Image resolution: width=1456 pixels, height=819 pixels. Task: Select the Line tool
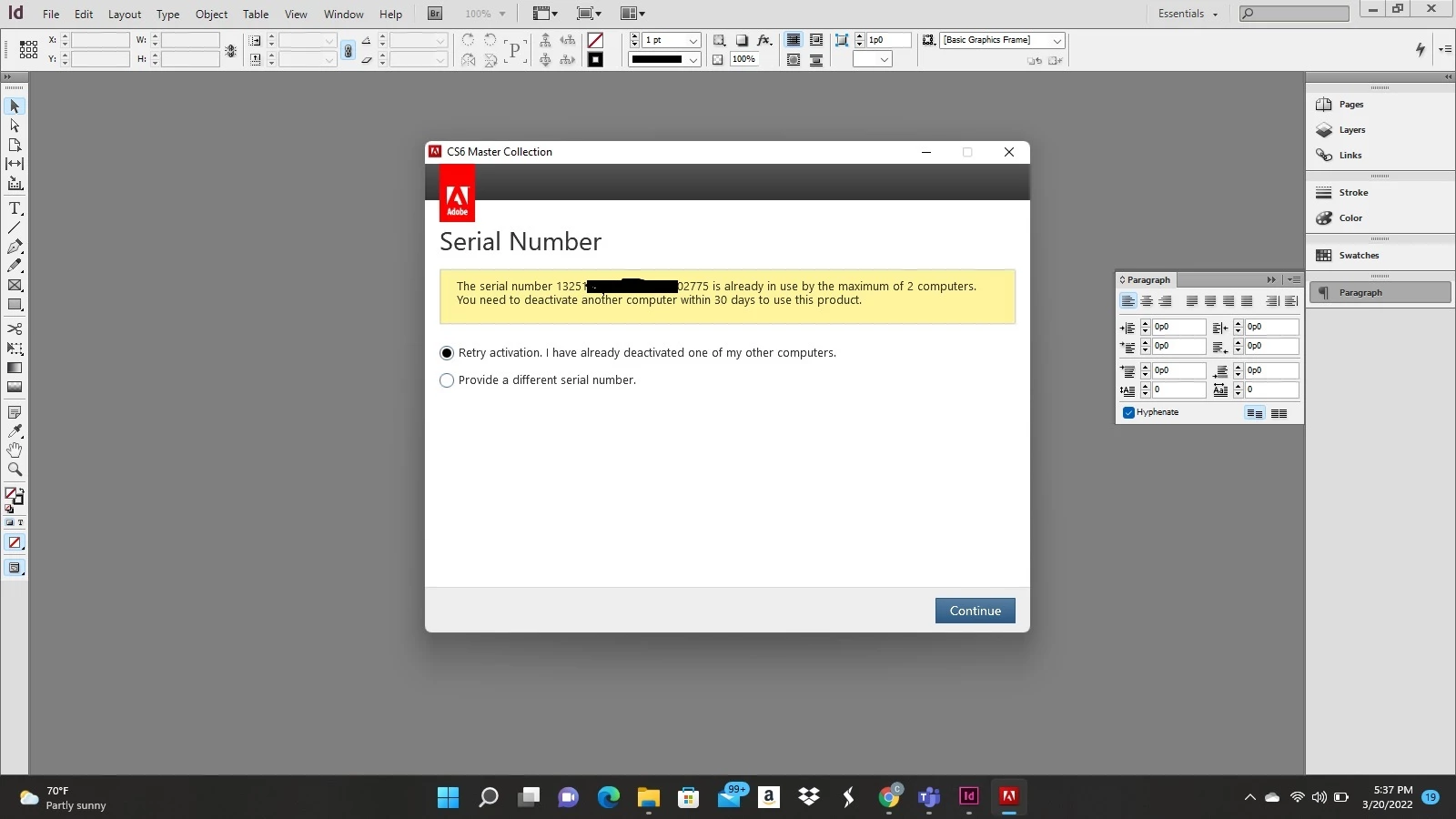click(15, 227)
